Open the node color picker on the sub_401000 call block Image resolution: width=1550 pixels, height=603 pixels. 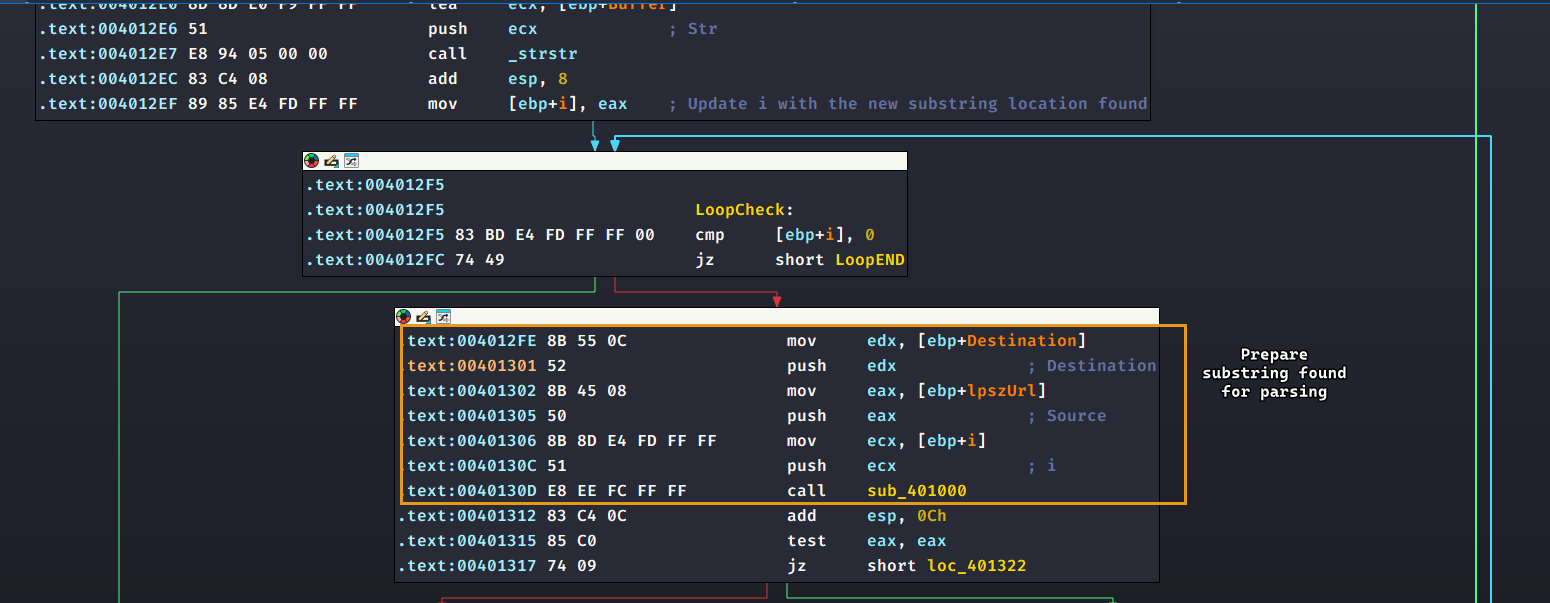(404, 316)
